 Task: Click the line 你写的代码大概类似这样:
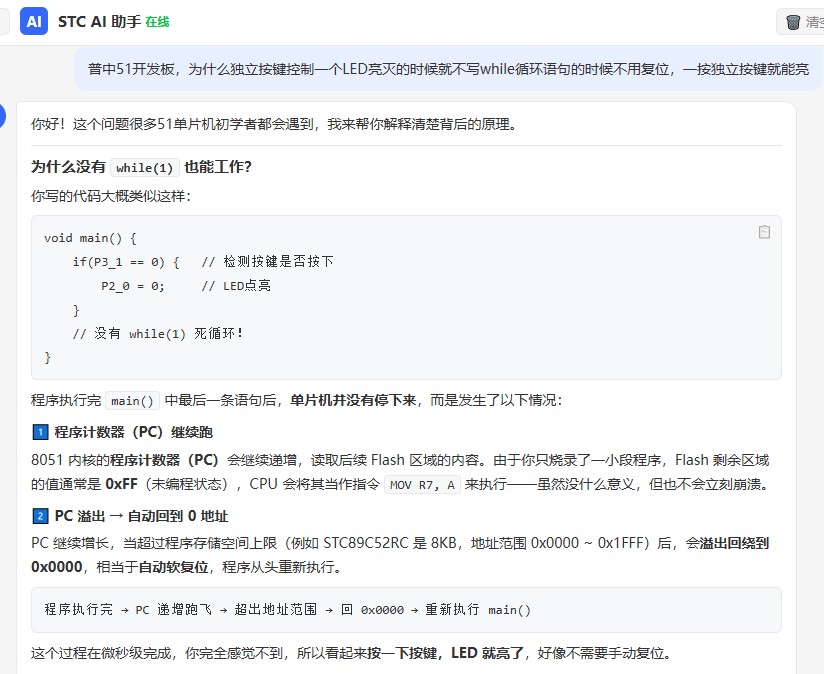(x=111, y=196)
